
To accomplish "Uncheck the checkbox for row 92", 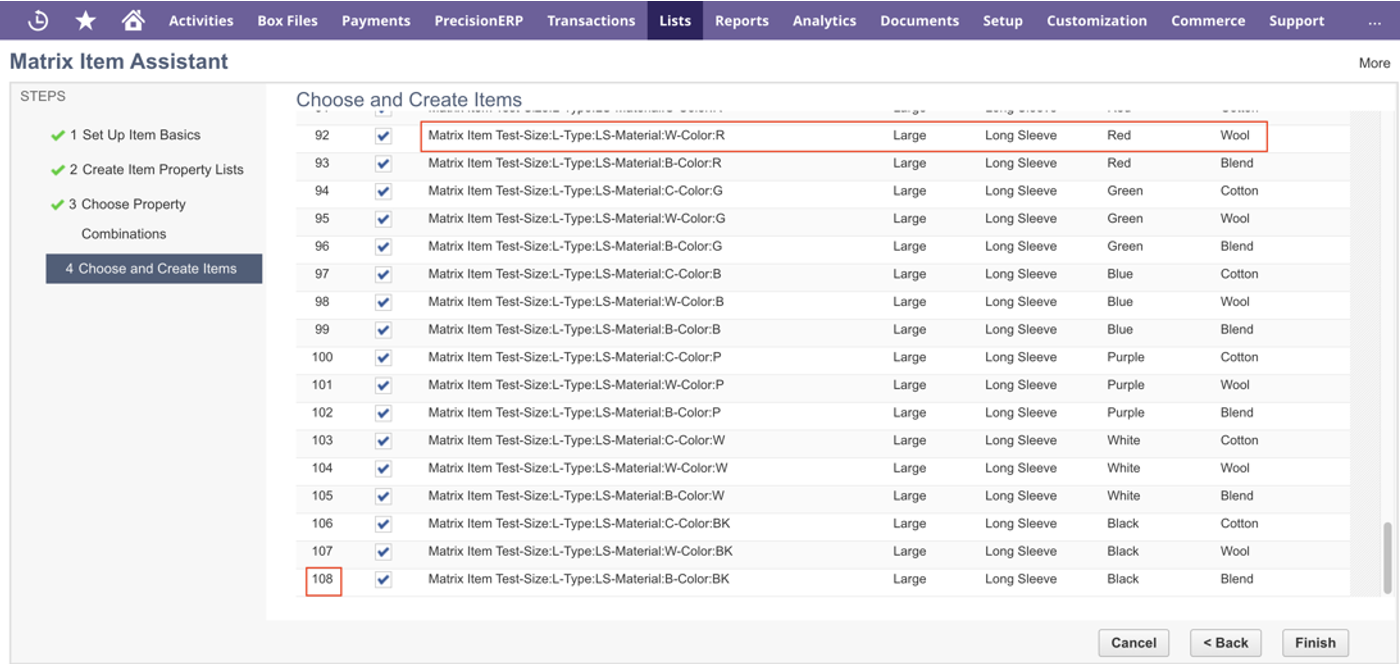I will [383, 136].
